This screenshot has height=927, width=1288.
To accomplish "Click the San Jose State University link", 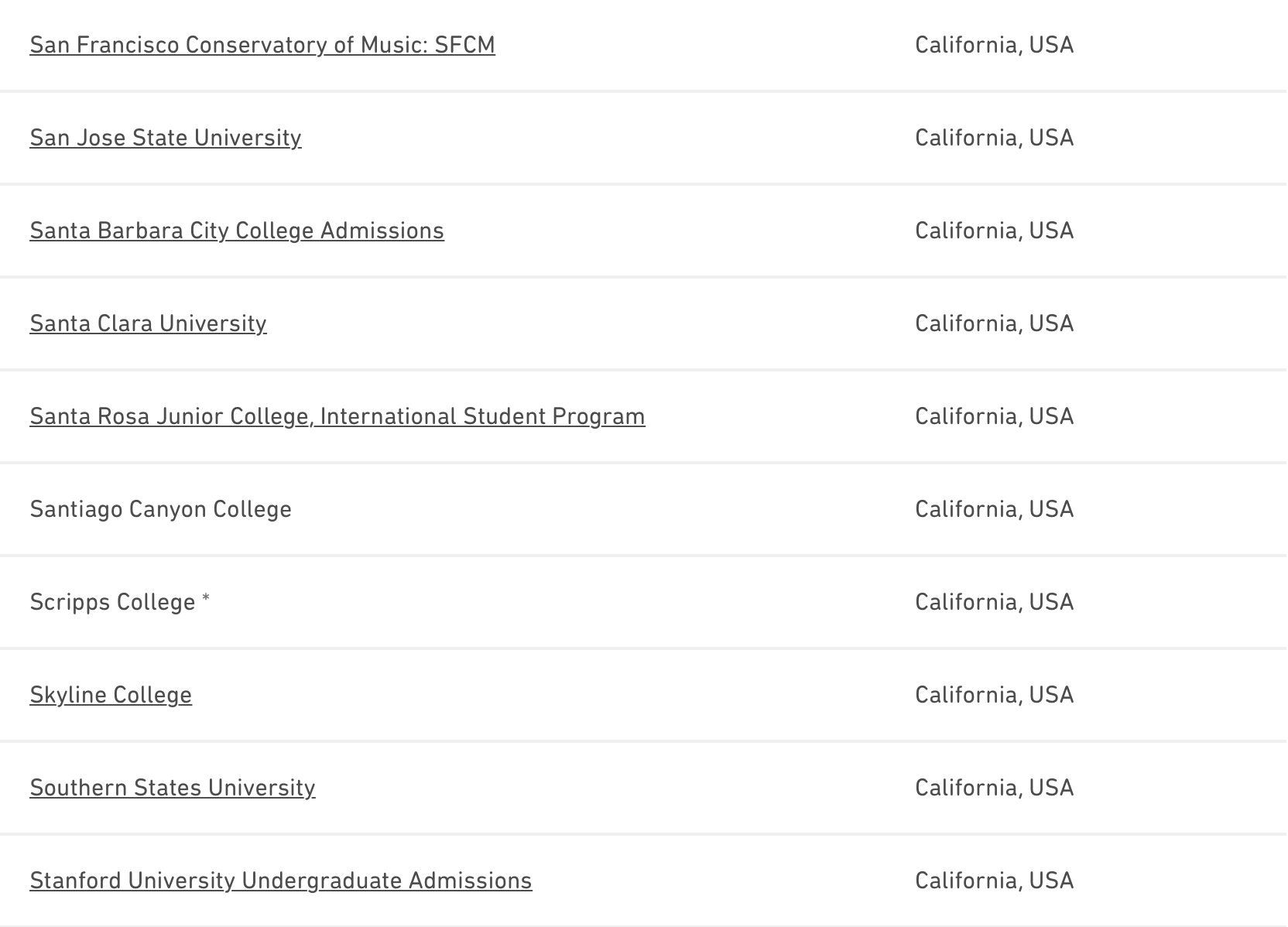I will pos(165,138).
